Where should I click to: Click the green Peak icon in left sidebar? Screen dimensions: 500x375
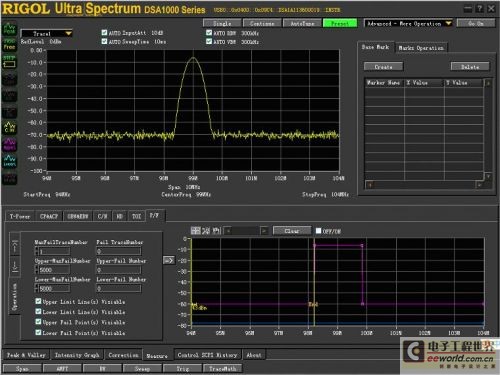click(x=9, y=29)
